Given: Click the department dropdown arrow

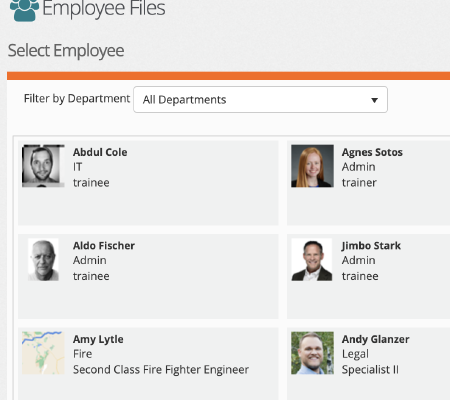Looking at the screenshot, I should [x=374, y=100].
